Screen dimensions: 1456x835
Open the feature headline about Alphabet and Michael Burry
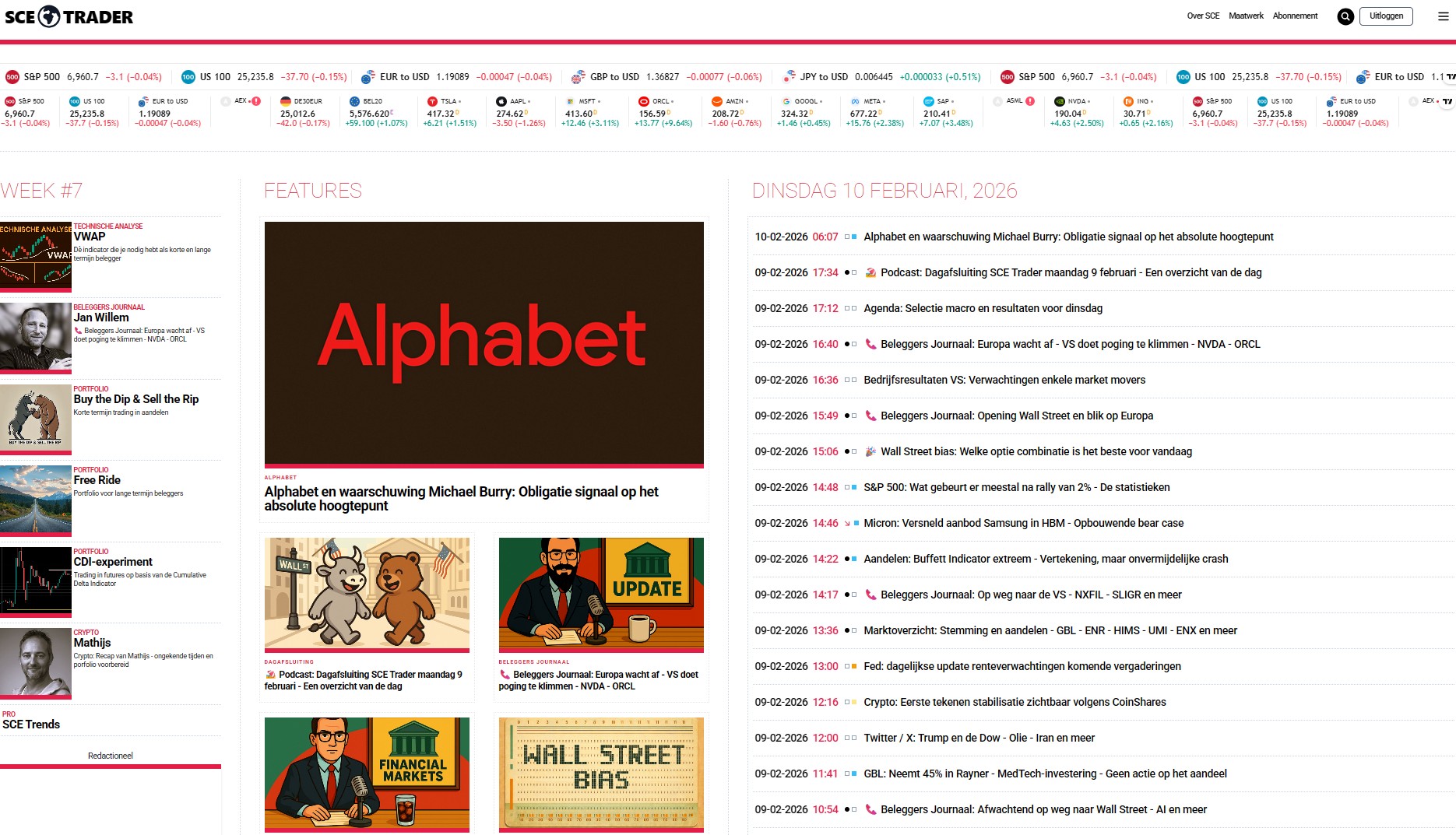[461, 499]
